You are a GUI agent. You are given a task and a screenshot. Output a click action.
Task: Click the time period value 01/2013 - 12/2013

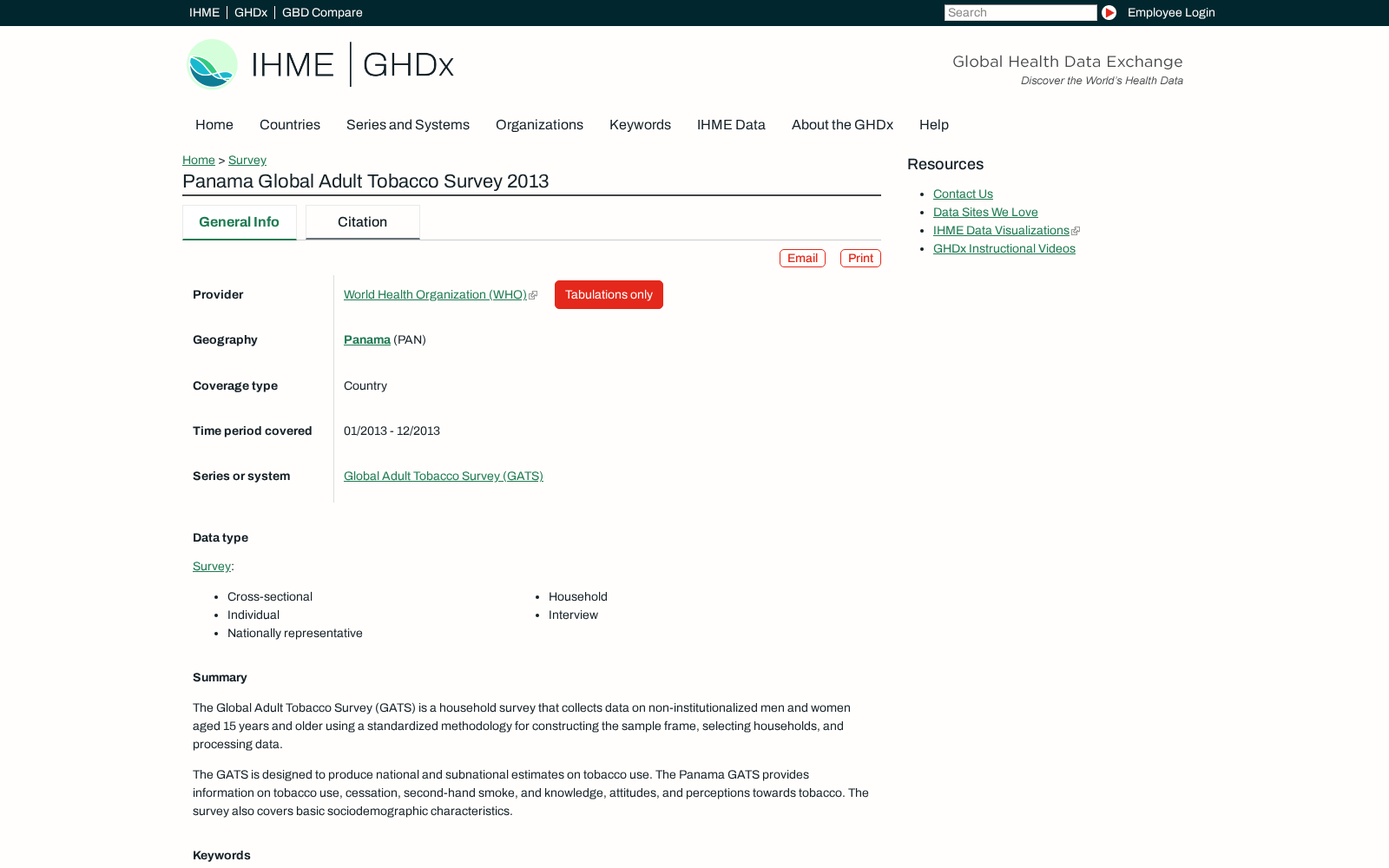[392, 431]
